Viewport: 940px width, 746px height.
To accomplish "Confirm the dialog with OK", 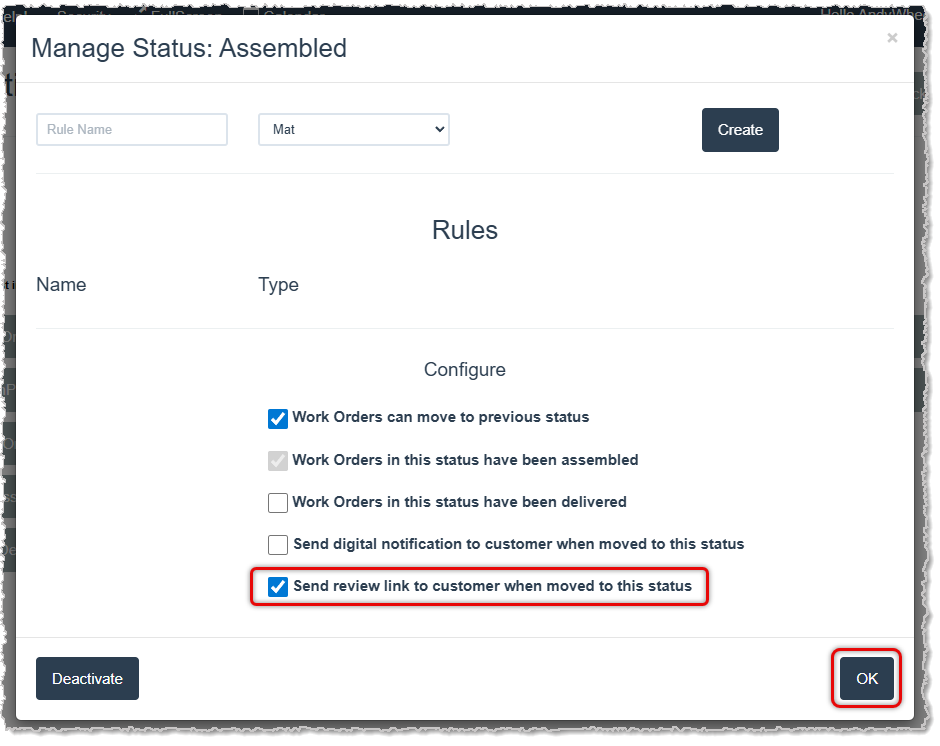I will pos(866,679).
